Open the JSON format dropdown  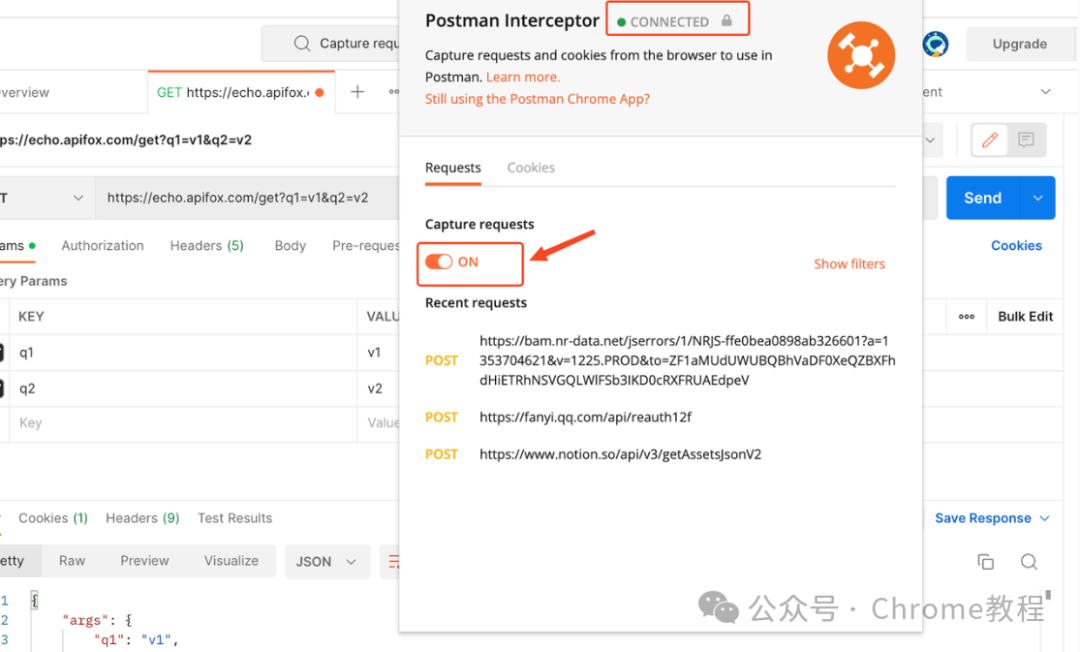pyautogui.click(x=326, y=562)
